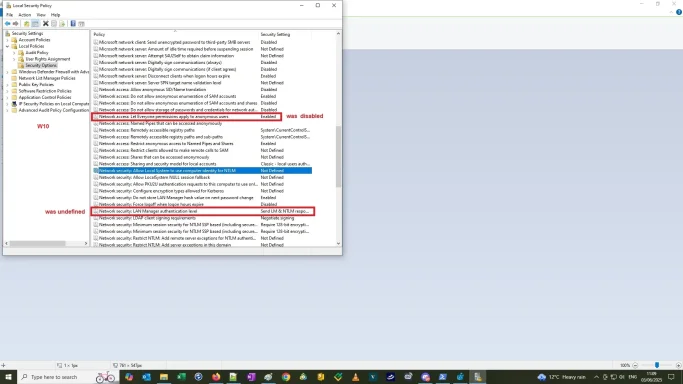Image resolution: width=683 pixels, height=384 pixels.
Task: Collapse the Local Policies tree node
Action: point(7,46)
